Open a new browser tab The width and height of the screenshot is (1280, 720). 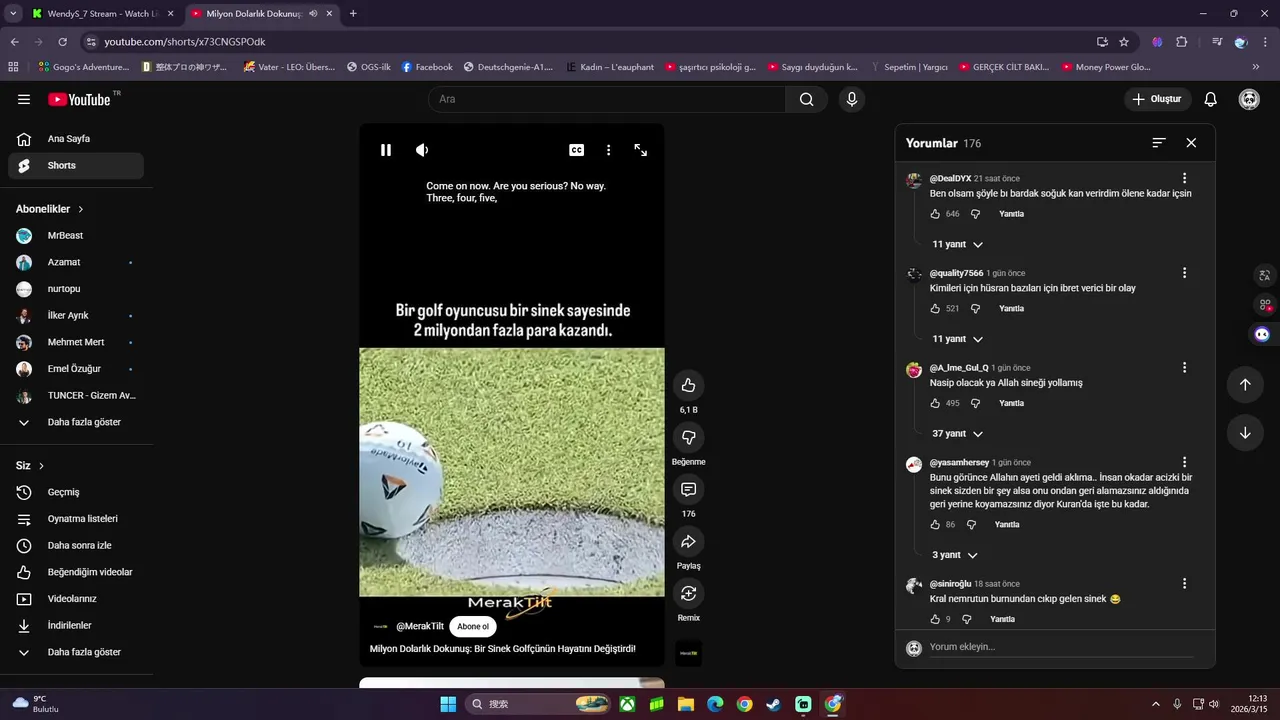353,14
